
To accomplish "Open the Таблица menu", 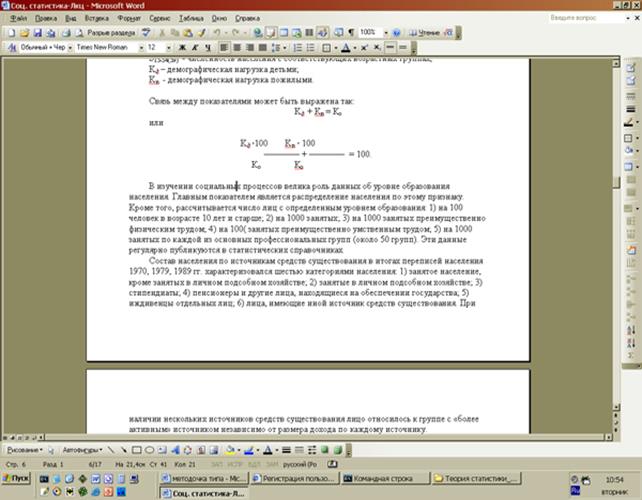I will coord(193,18).
